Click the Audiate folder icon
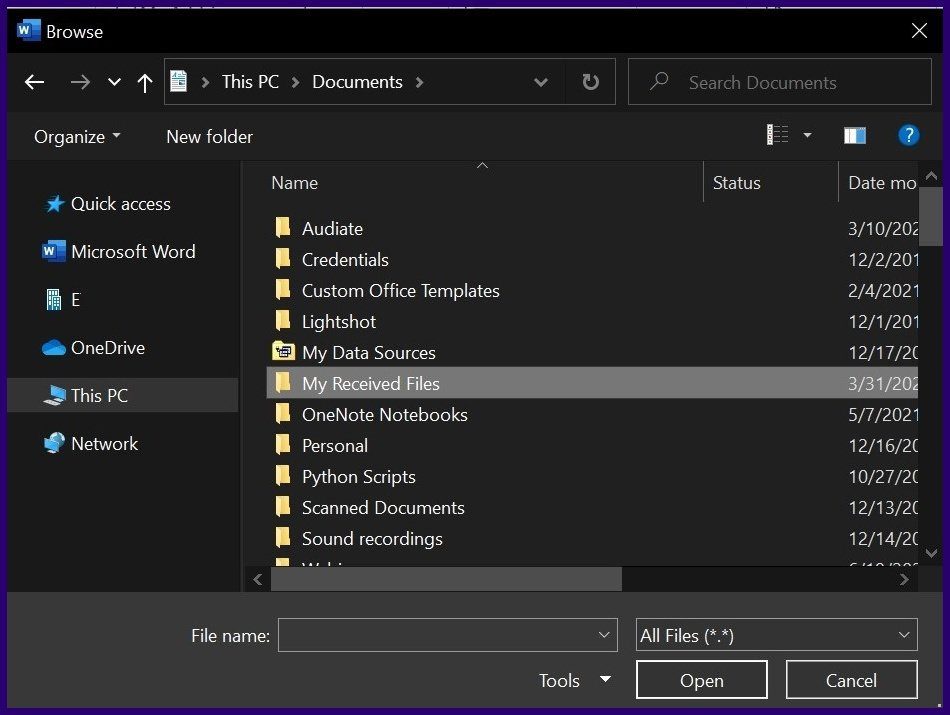This screenshot has width=950, height=715. click(x=282, y=227)
